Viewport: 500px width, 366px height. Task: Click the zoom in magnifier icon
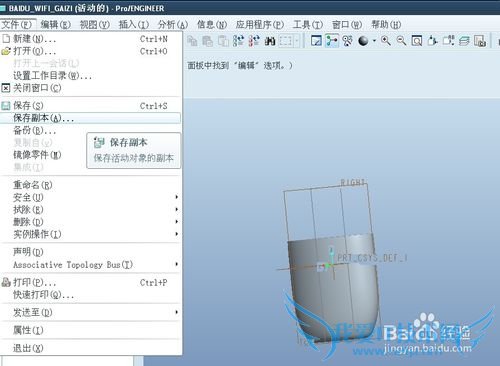[386, 41]
